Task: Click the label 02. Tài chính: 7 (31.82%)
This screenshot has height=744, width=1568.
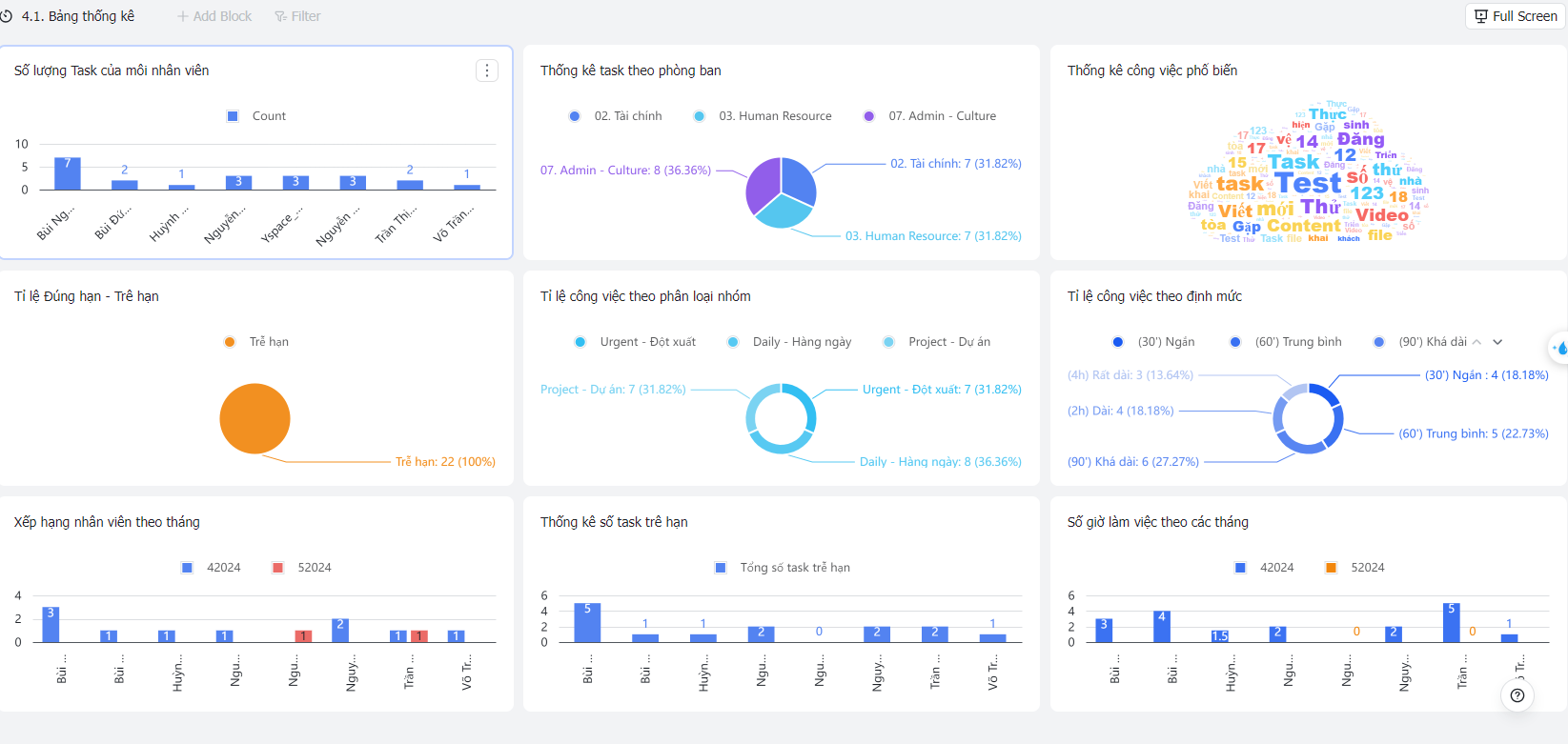Action: pyautogui.click(x=956, y=164)
